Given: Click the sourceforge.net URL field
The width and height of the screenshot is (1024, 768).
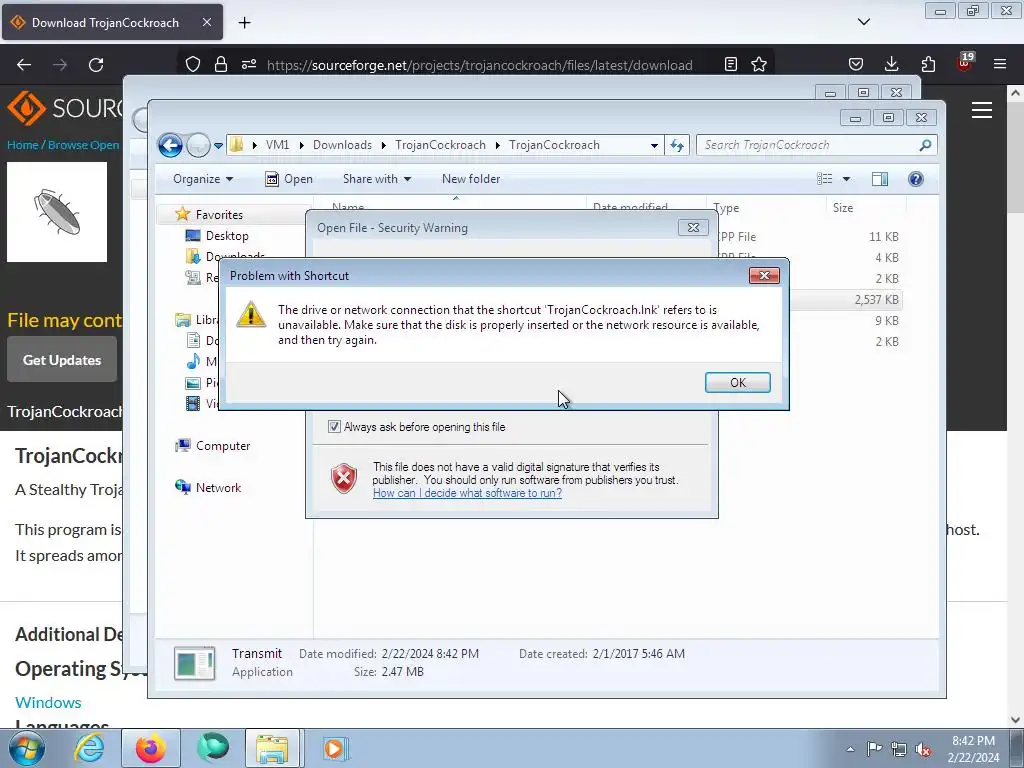Looking at the screenshot, I should pos(479,65).
